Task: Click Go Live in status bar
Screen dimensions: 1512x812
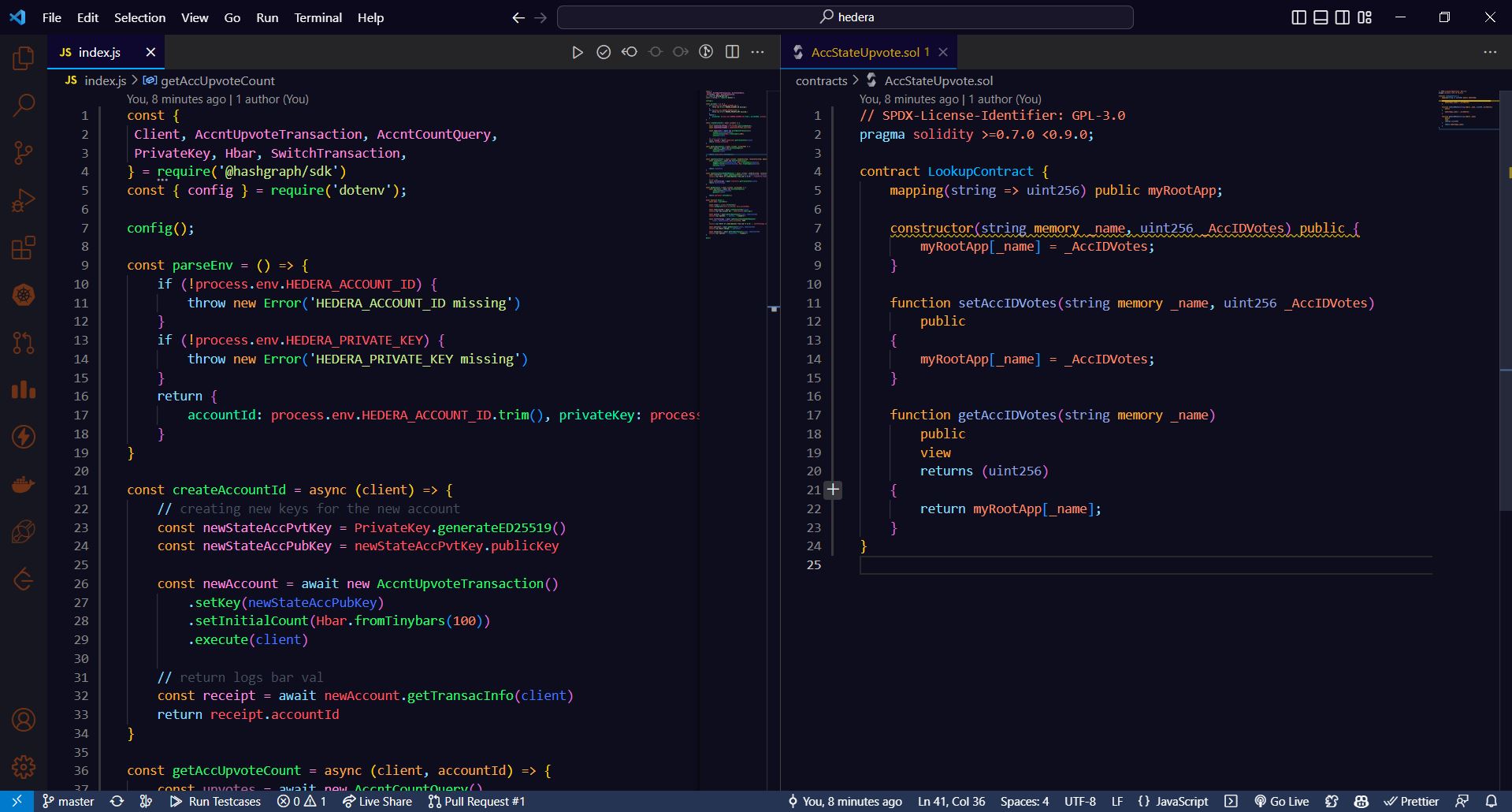Action: click(1281, 801)
